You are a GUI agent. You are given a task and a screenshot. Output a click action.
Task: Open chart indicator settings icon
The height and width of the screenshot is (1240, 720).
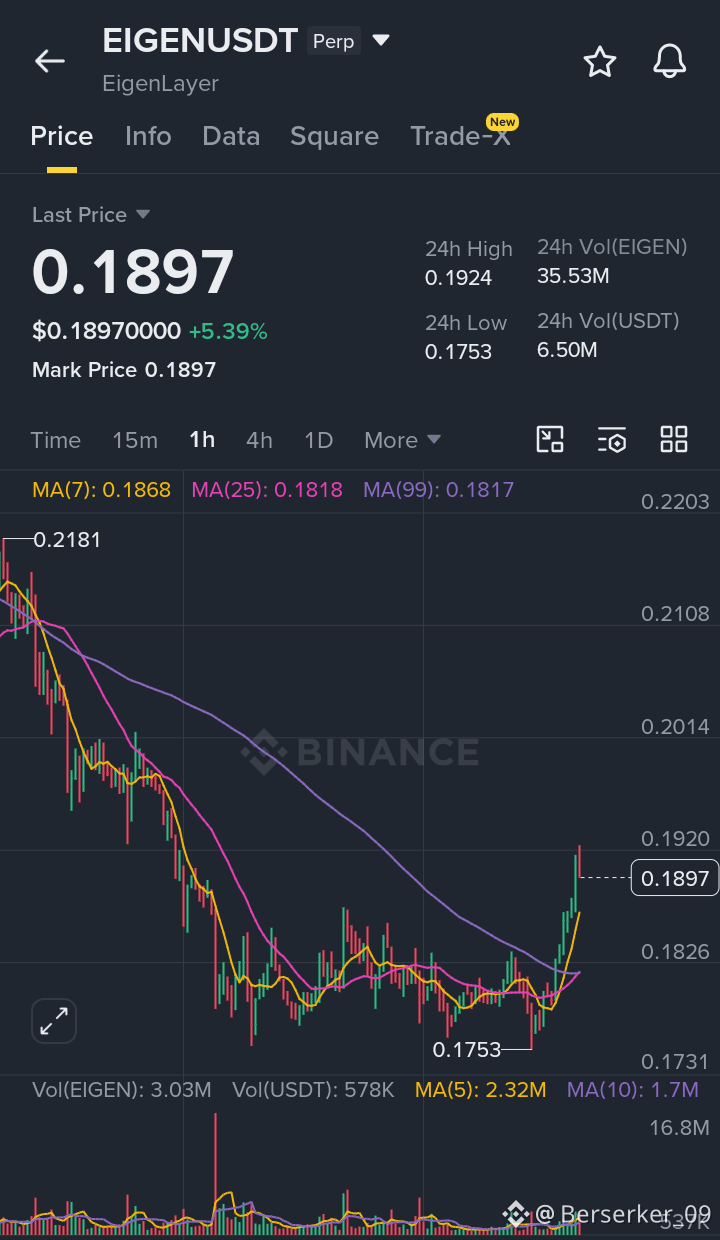[x=612, y=439]
